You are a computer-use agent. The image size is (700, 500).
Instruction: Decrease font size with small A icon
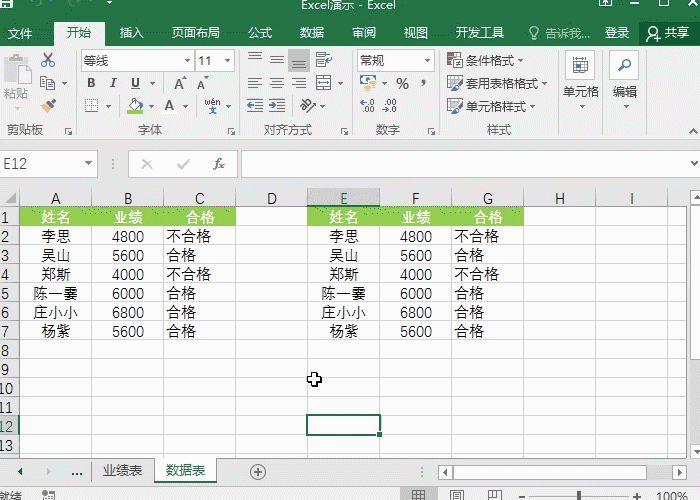(x=202, y=83)
